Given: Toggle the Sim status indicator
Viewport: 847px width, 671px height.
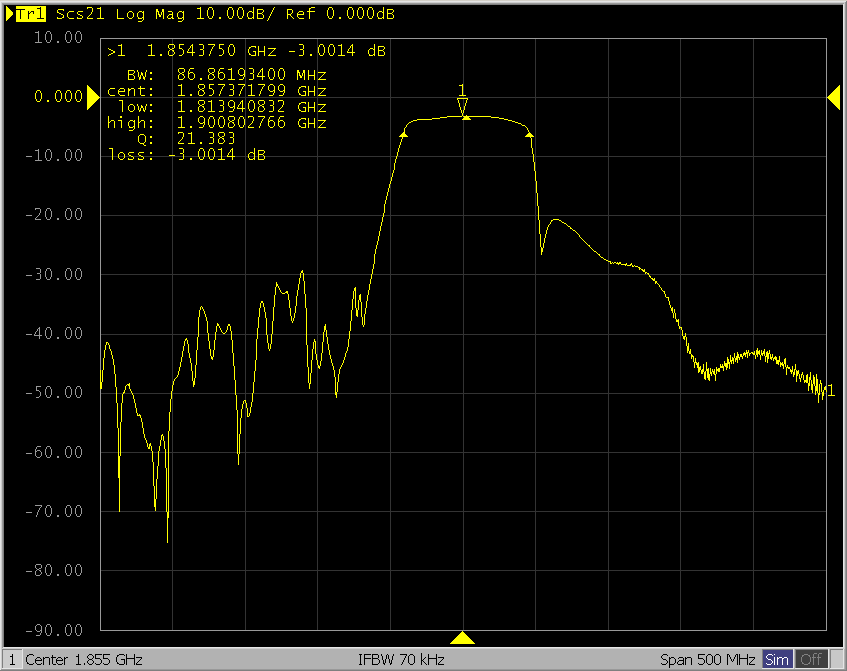Looking at the screenshot, I should click(777, 660).
